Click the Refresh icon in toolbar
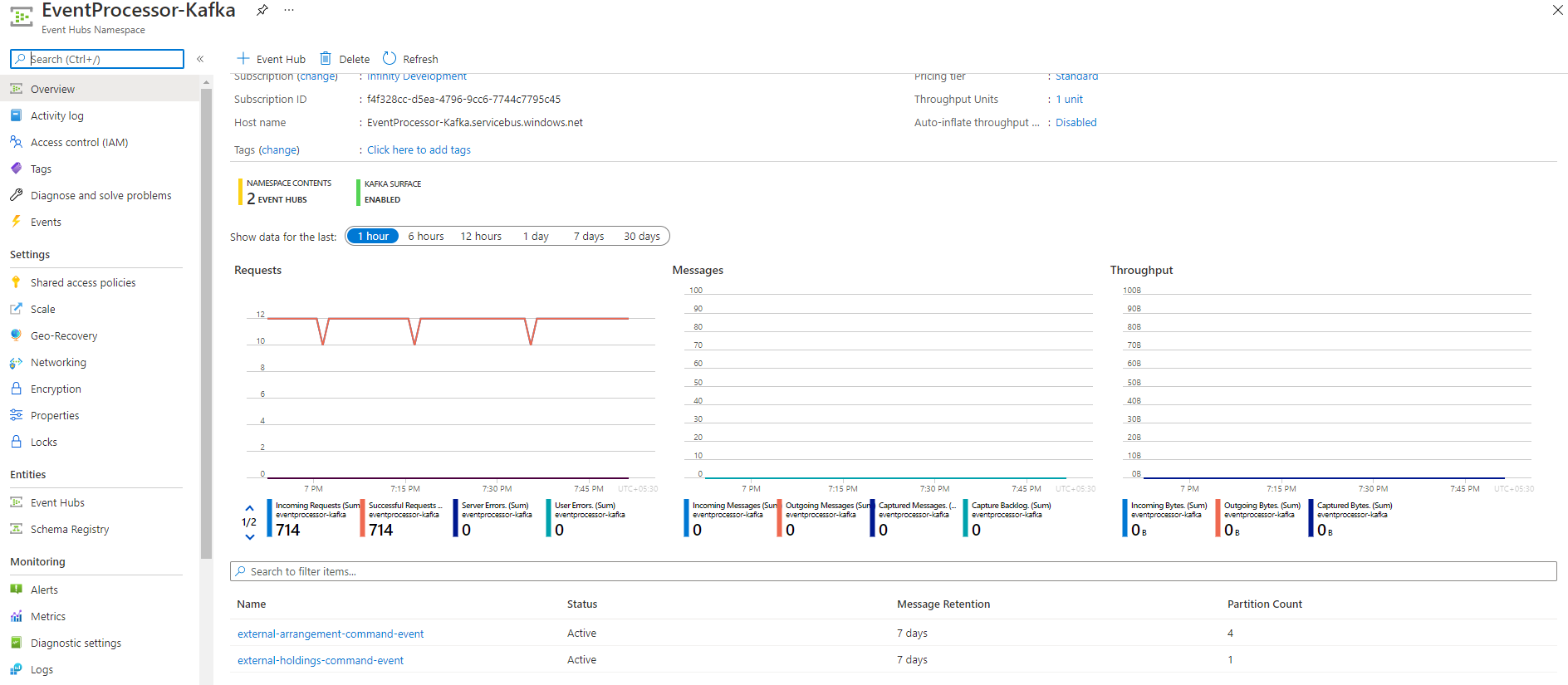The width and height of the screenshot is (1568, 685). click(390, 58)
